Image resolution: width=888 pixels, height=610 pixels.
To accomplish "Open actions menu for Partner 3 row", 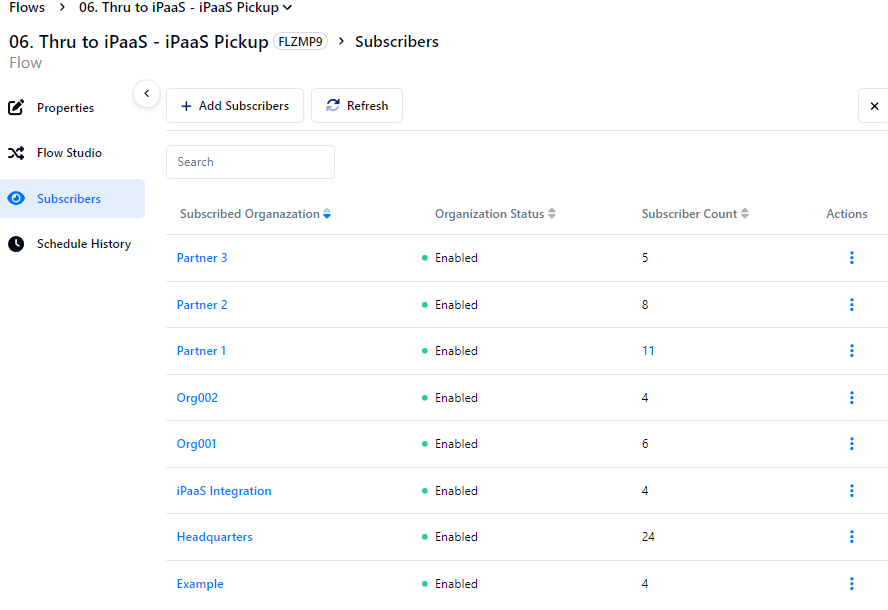I will [x=851, y=258].
